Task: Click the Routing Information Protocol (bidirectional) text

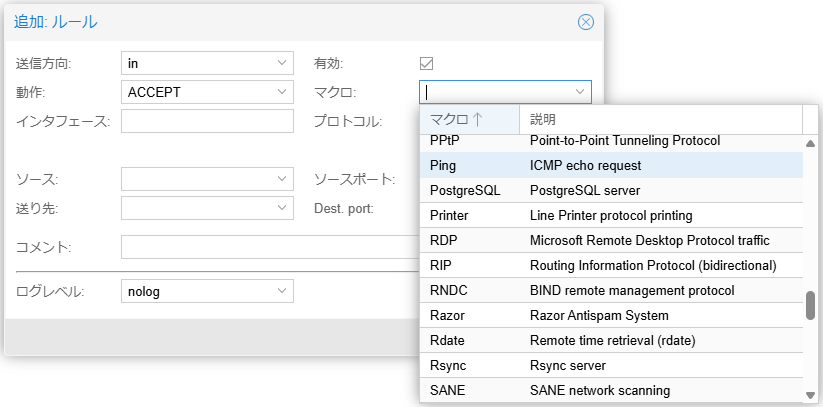Action: pyautogui.click(x=653, y=265)
